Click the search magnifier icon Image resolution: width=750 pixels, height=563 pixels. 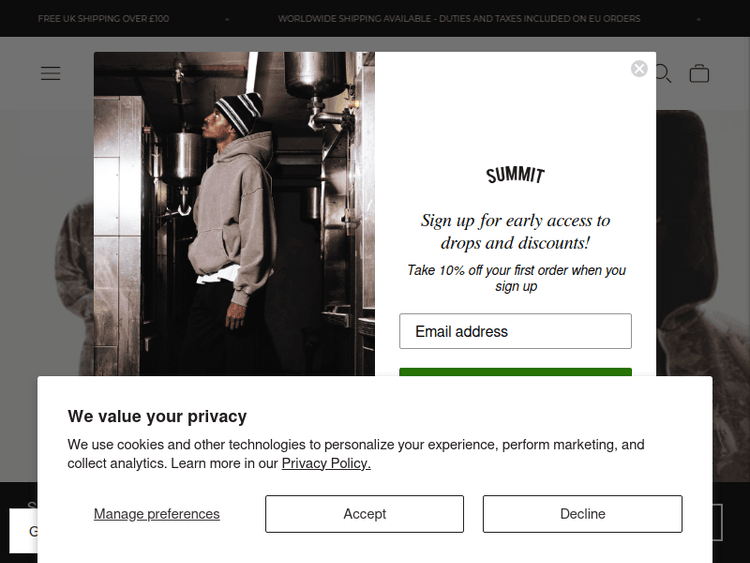pos(664,73)
